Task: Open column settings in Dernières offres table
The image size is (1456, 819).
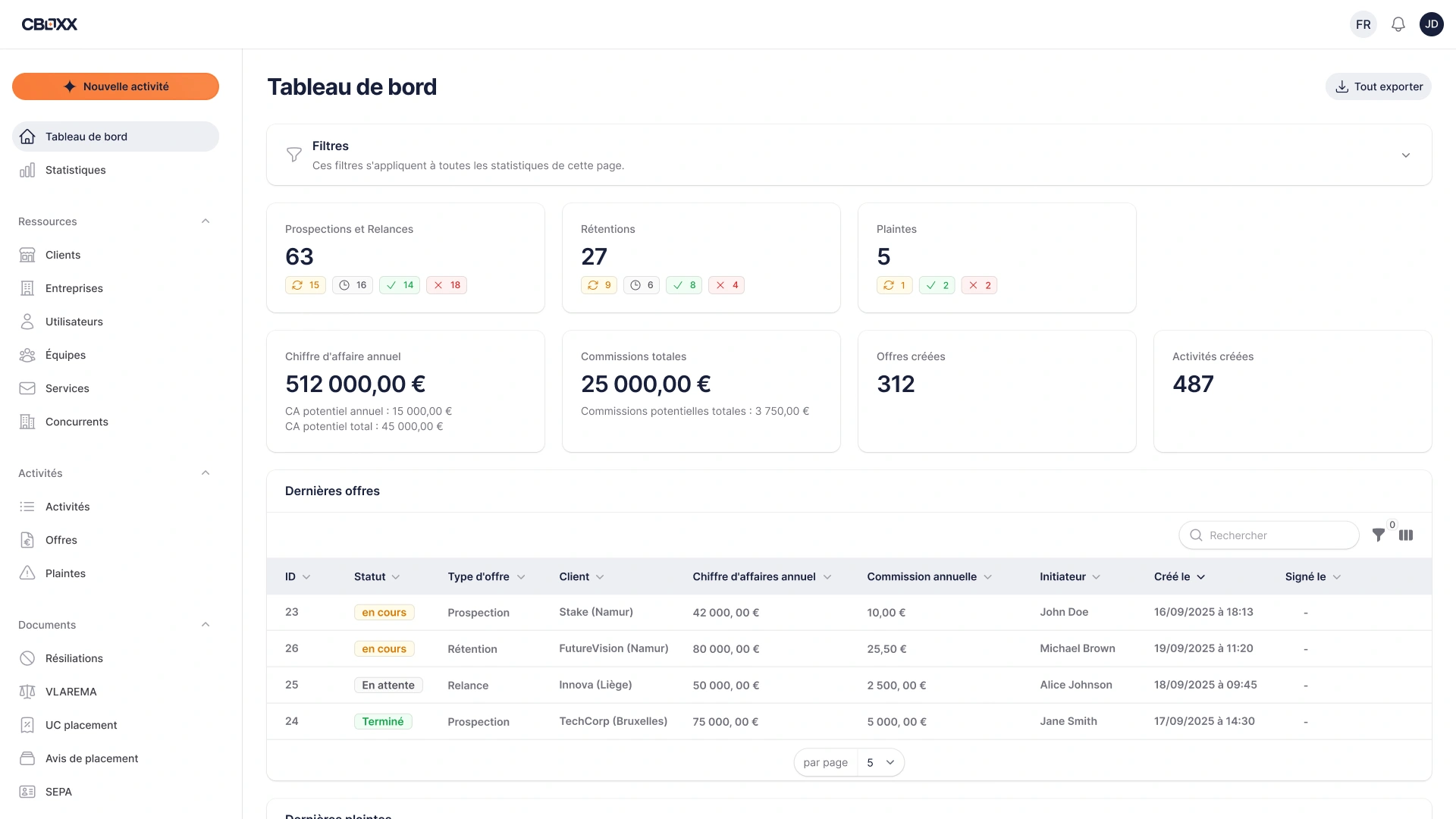Action: (1407, 535)
